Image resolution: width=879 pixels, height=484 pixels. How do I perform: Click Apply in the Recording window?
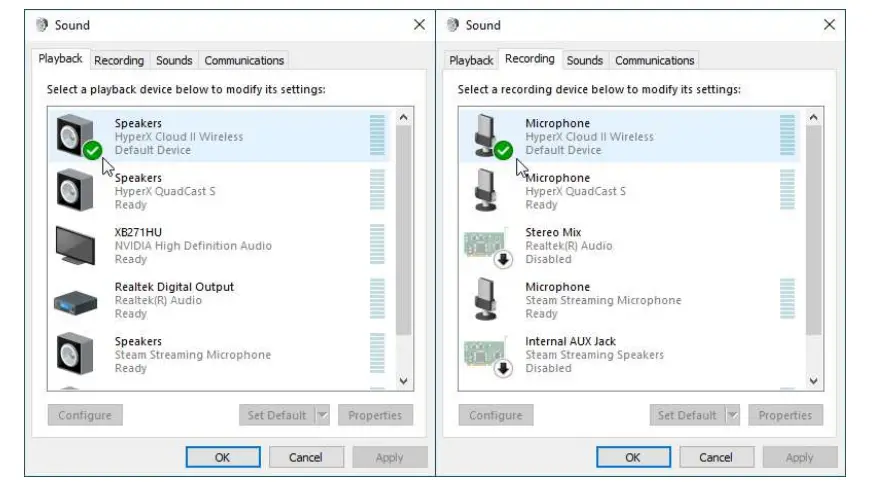tap(800, 457)
